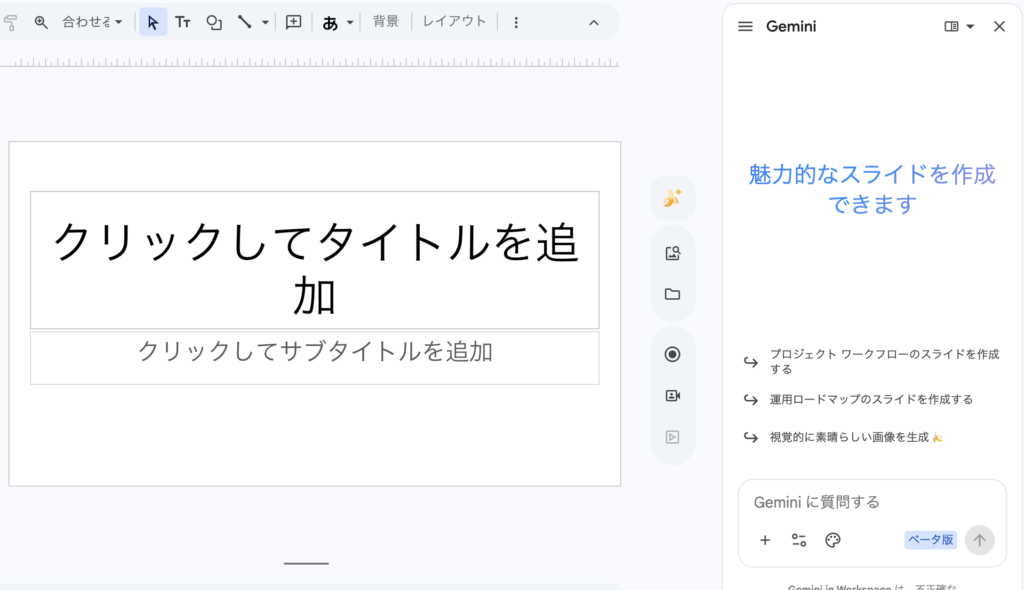Open the Gemini panel hamburger menu
The height and width of the screenshot is (590, 1024).
click(745, 27)
